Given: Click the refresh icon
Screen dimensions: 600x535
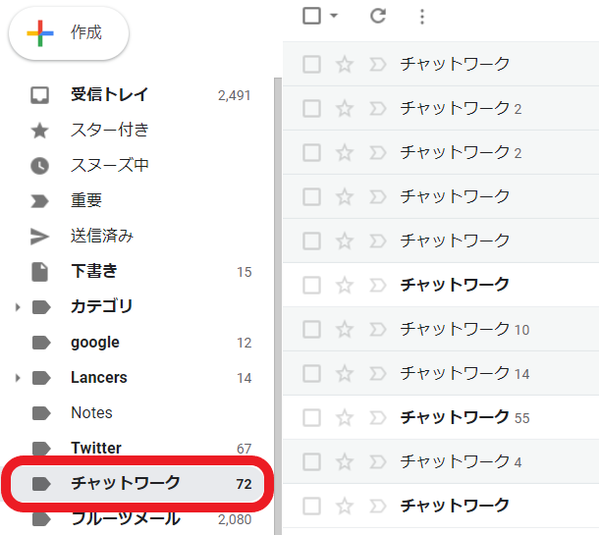Looking at the screenshot, I should coord(378,16).
